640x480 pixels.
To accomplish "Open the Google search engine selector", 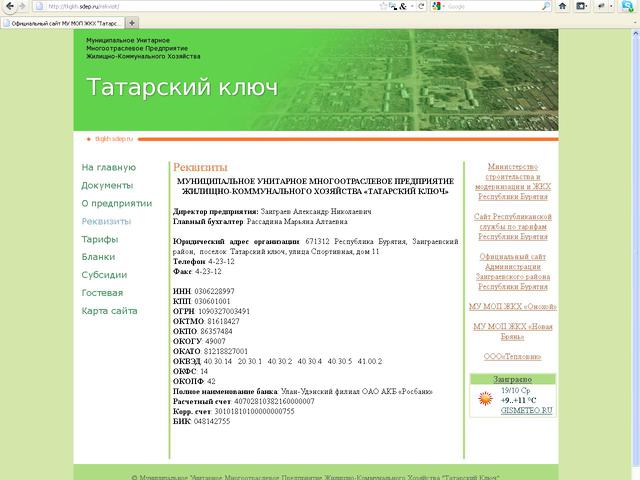I will coord(438,6).
